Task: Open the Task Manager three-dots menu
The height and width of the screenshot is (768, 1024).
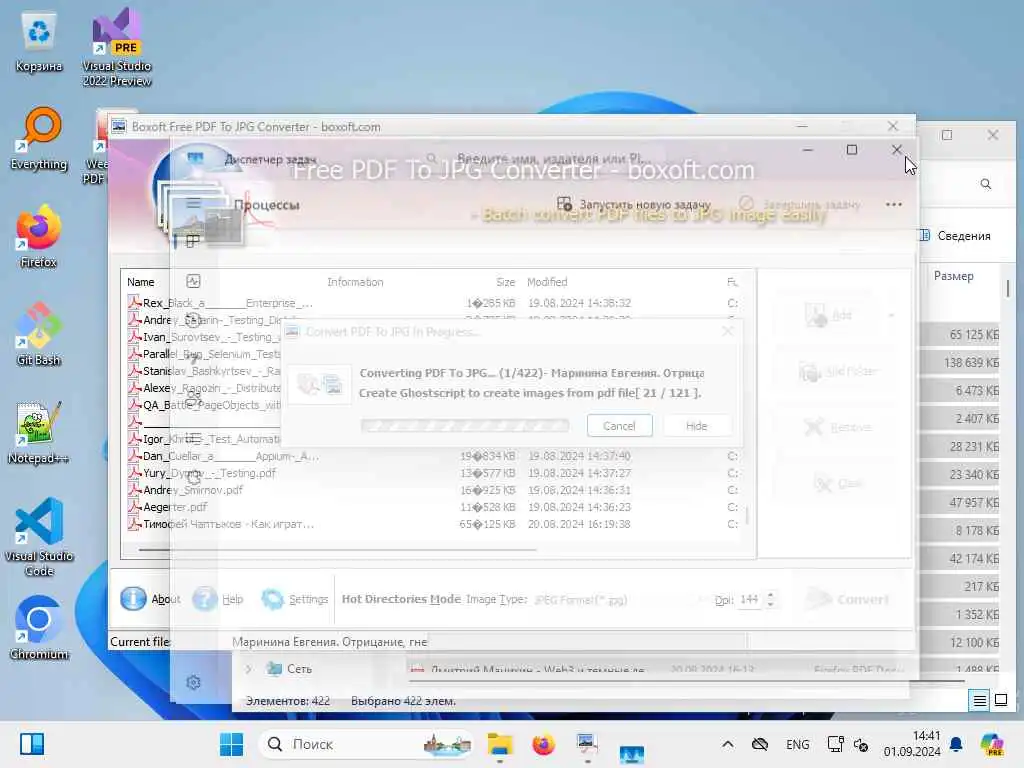Action: pyautogui.click(x=893, y=204)
